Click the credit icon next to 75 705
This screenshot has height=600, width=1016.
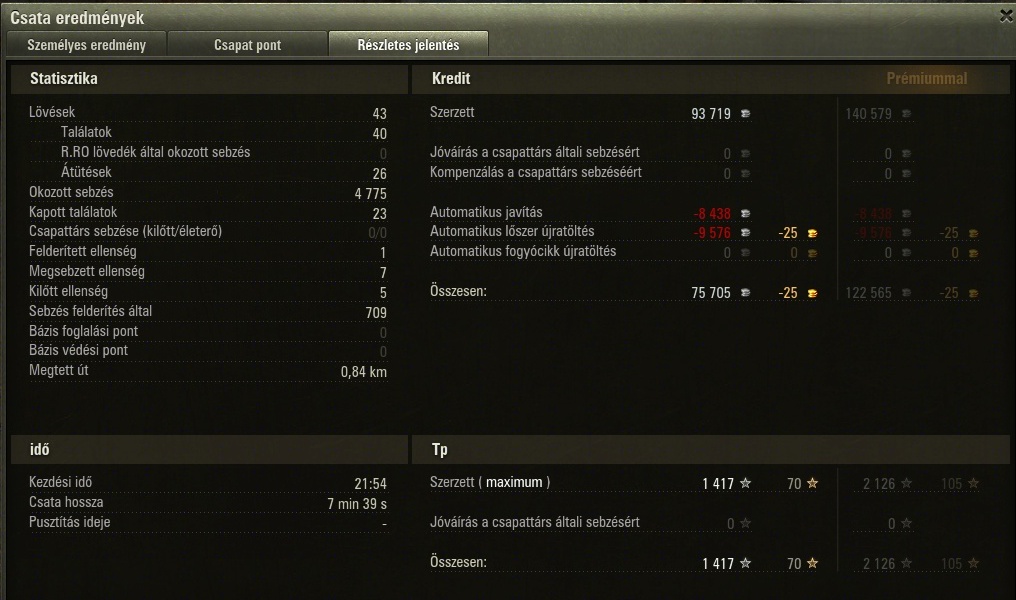coord(745,293)
